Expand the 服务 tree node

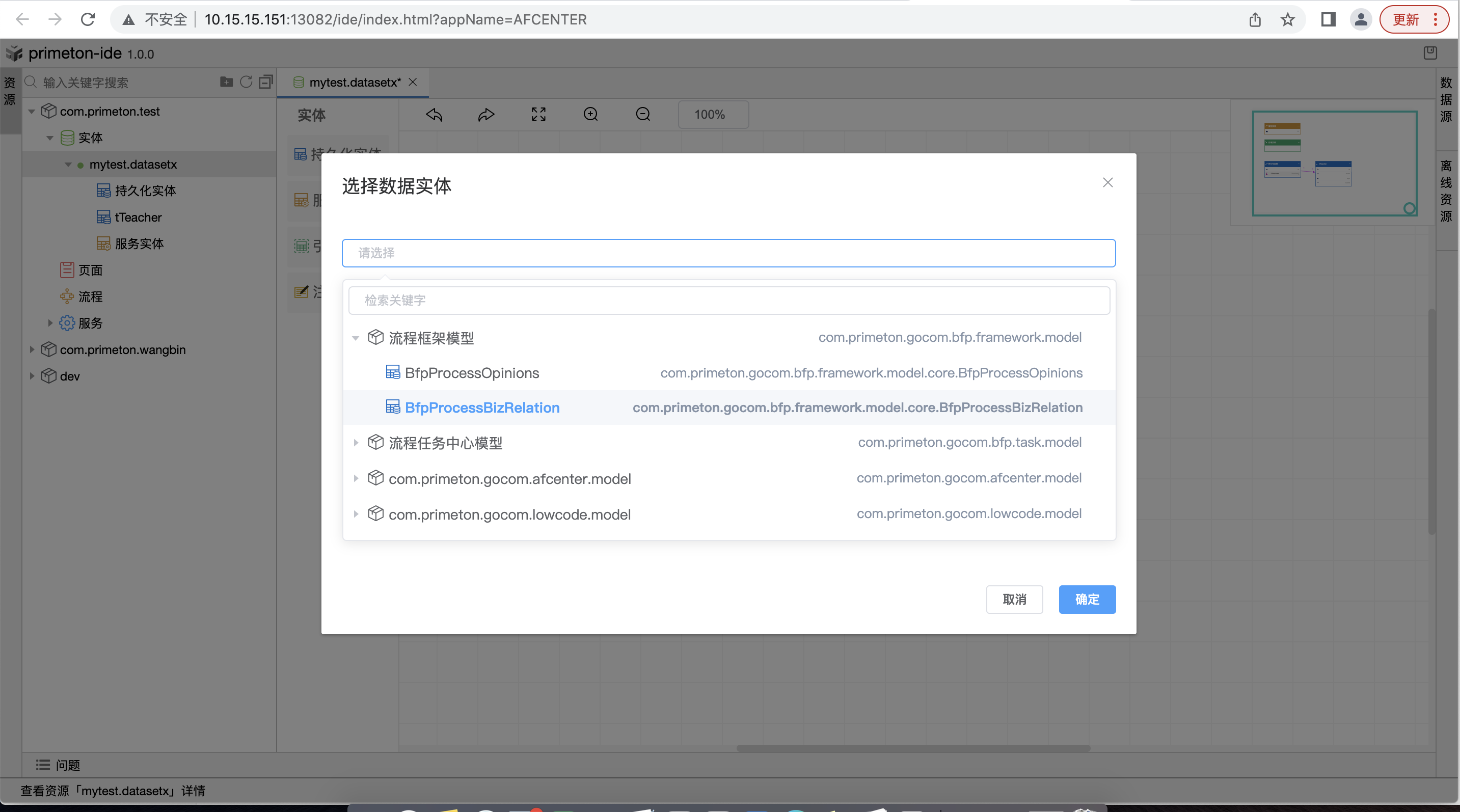tap(50, 323)
